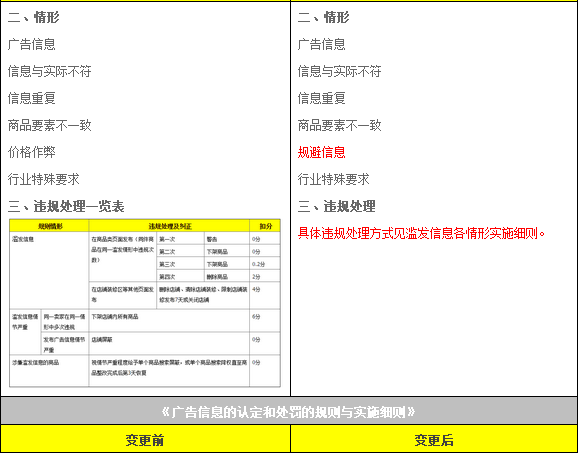This screenshot has width=578, height=453.
Task: Select the gray 广告信息的认定和处罚 title bar
Action: tap(289, 411)
